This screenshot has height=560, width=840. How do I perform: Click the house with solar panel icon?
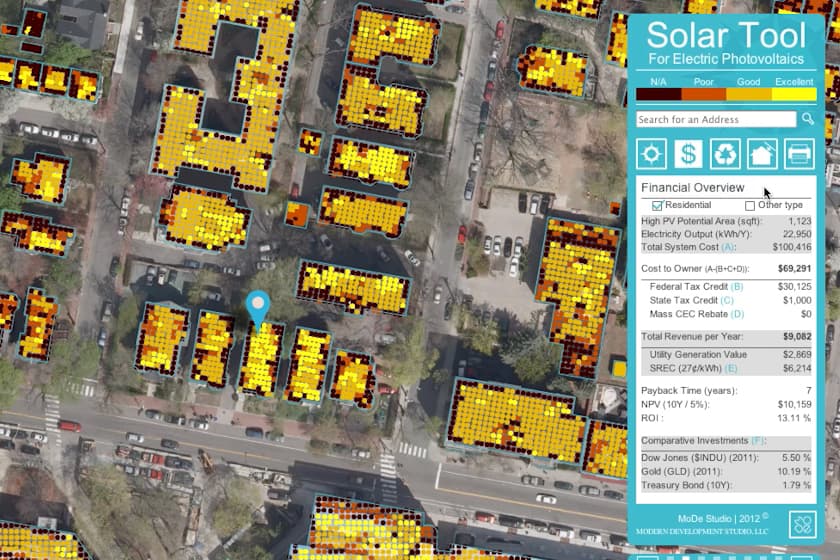click(x=762, y=154)
